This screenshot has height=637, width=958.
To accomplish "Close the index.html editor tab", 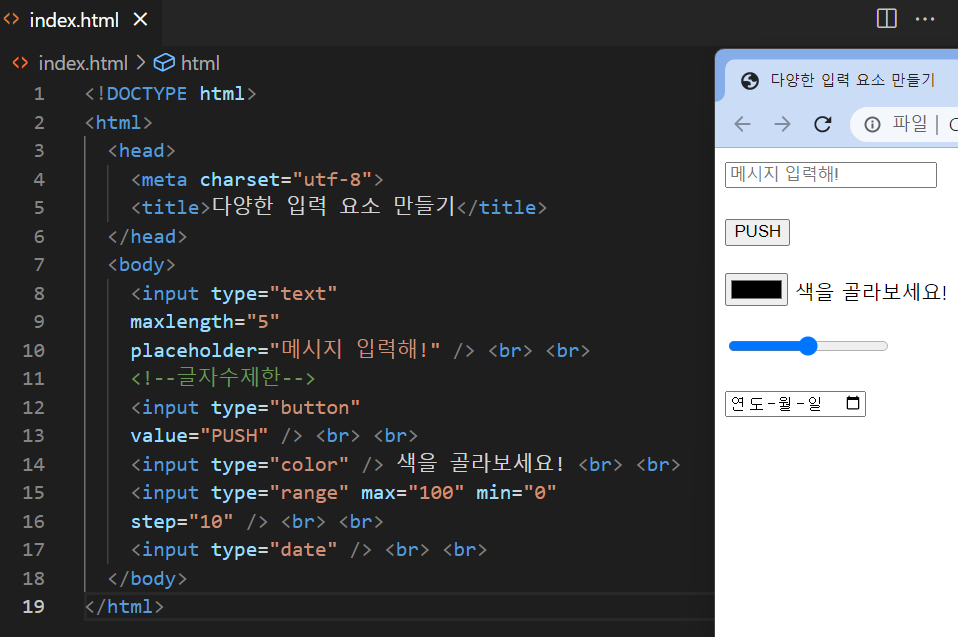I will click(141, 20).
